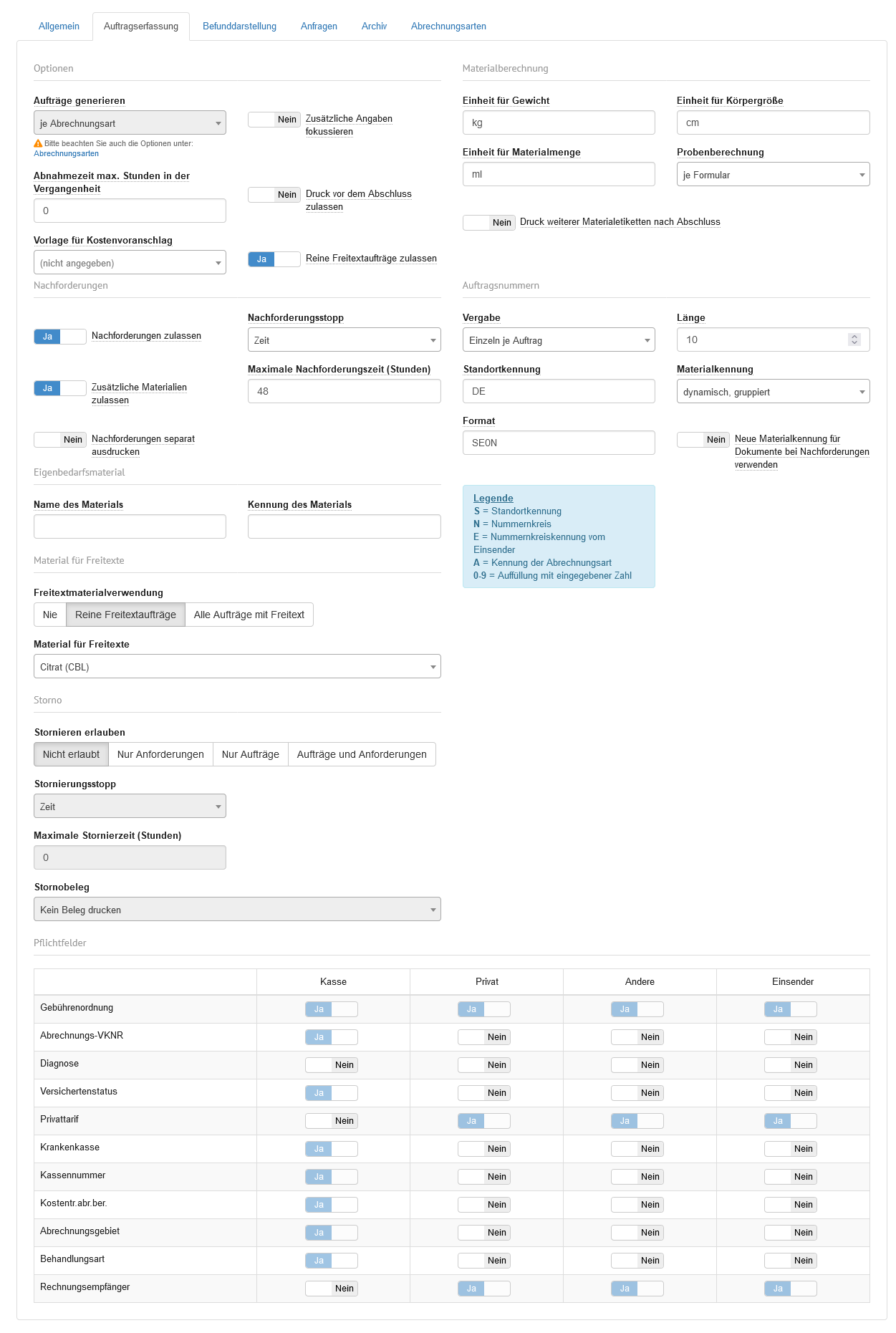Viewport: 896px width, 1333px height.
Task: Toggle Nachforderungen zulassen switch
Action: coord(60,337)
